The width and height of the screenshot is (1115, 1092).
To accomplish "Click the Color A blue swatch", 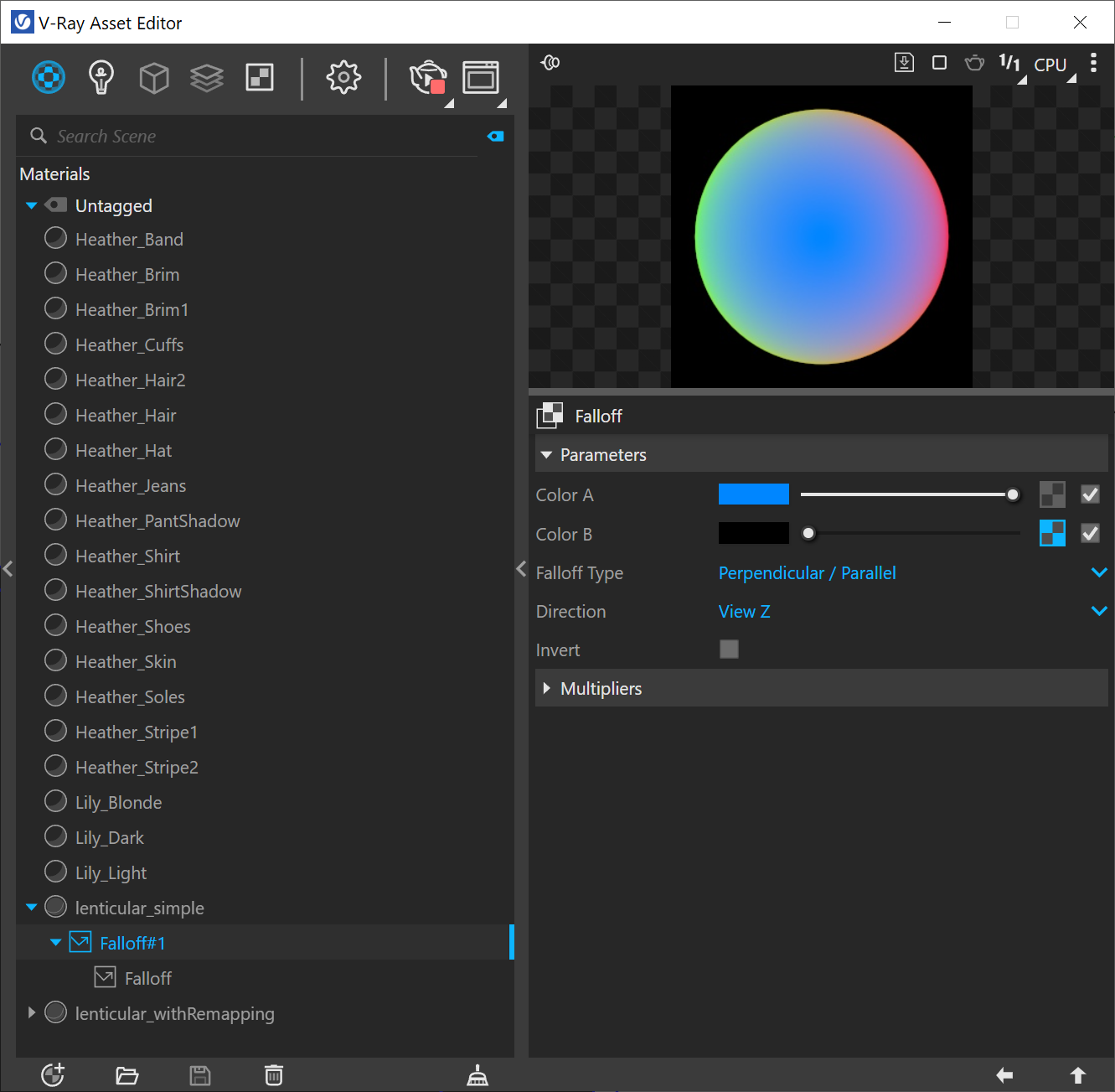I will [x=752, y=494].
